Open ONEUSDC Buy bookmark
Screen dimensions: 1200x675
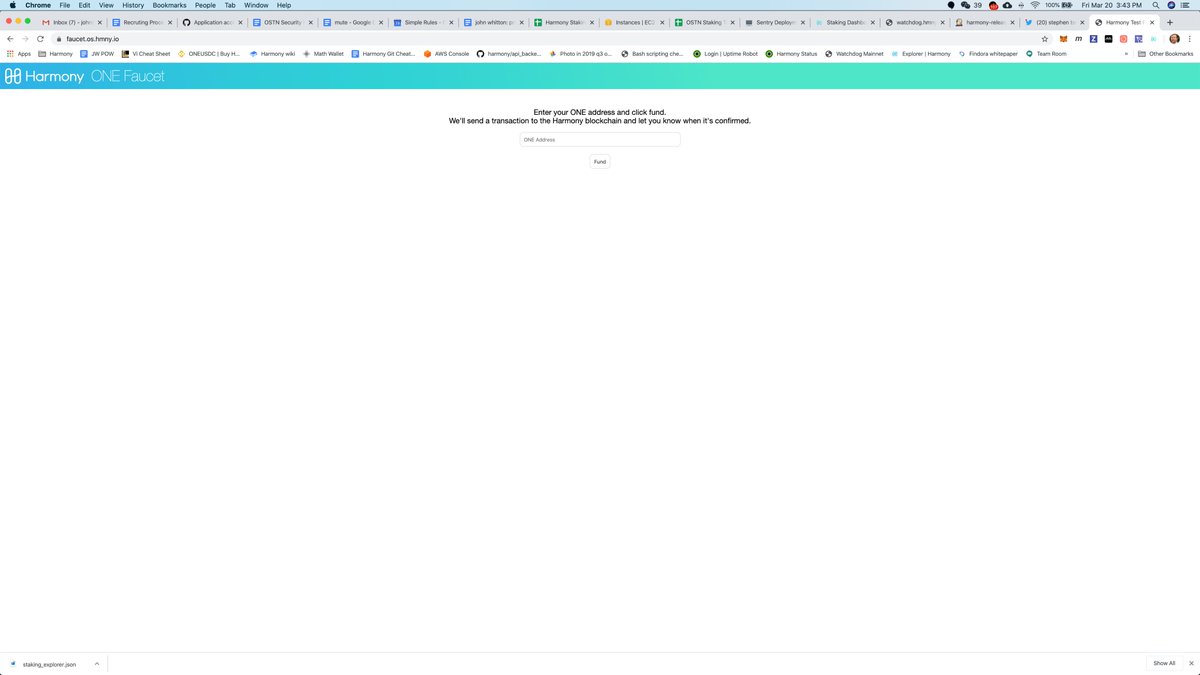209,53
